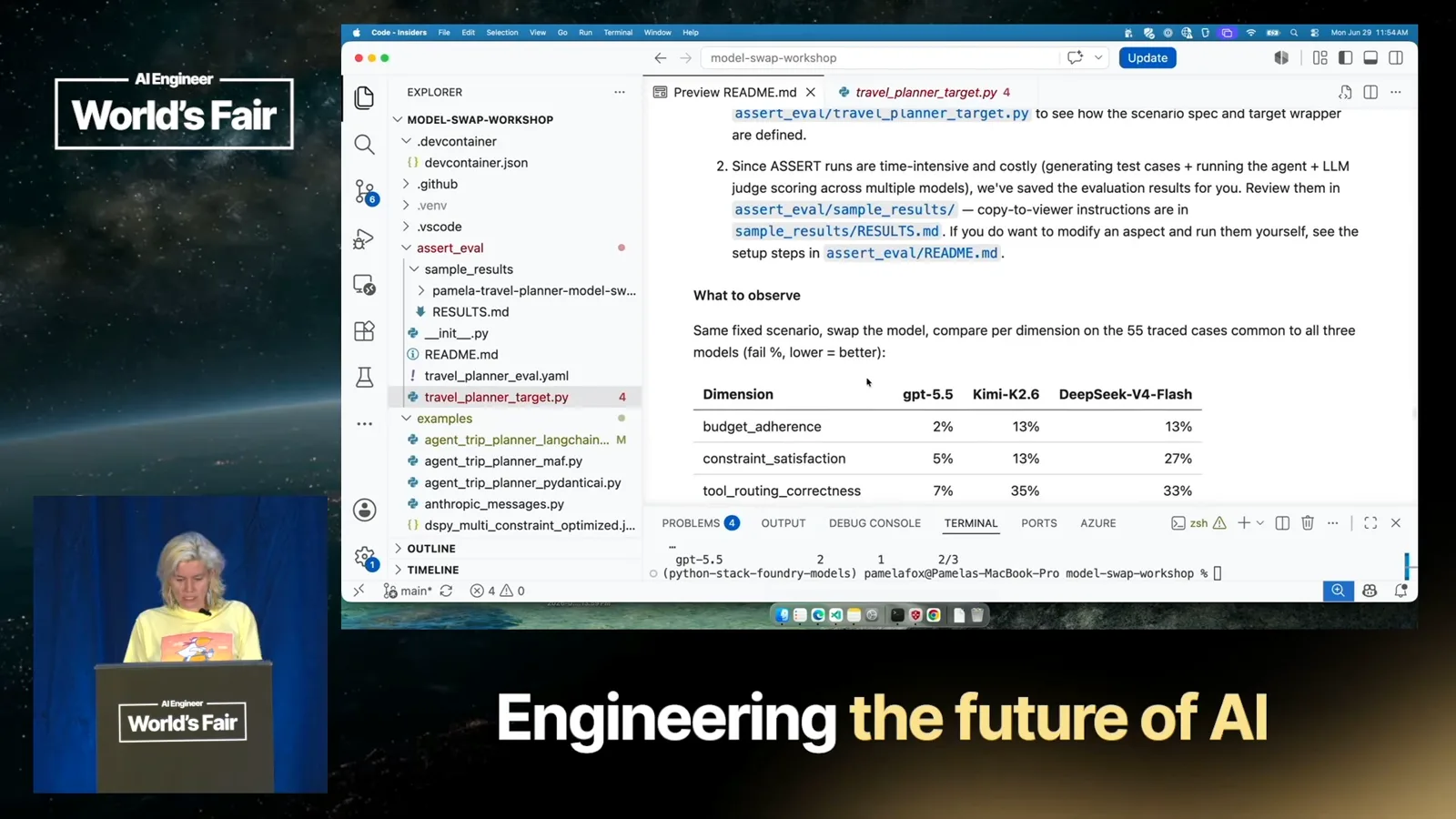Split the terminal panel
The height and width of the screenshot is (819, 1456).
1282,523
